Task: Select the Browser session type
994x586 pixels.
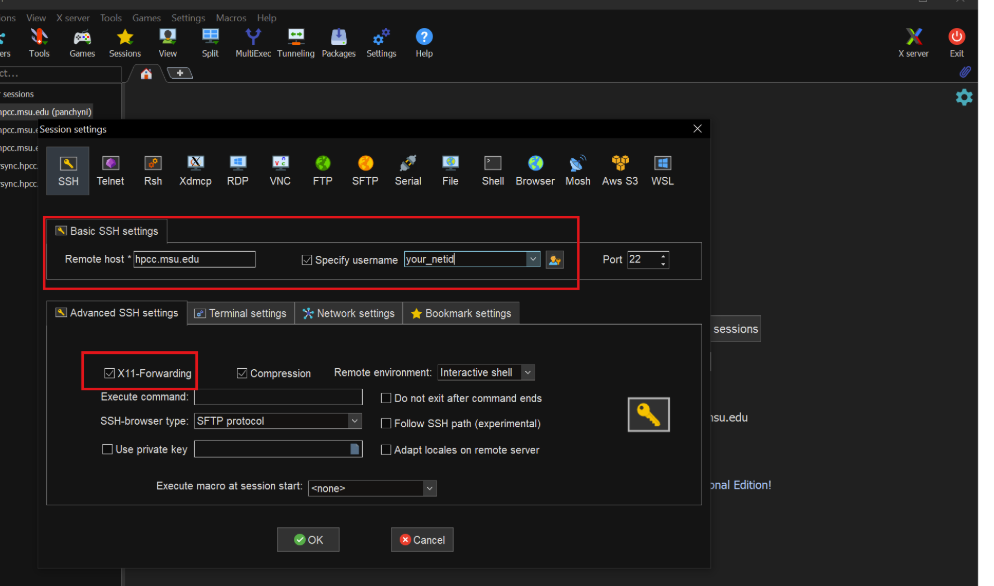Action: (535, 171)
